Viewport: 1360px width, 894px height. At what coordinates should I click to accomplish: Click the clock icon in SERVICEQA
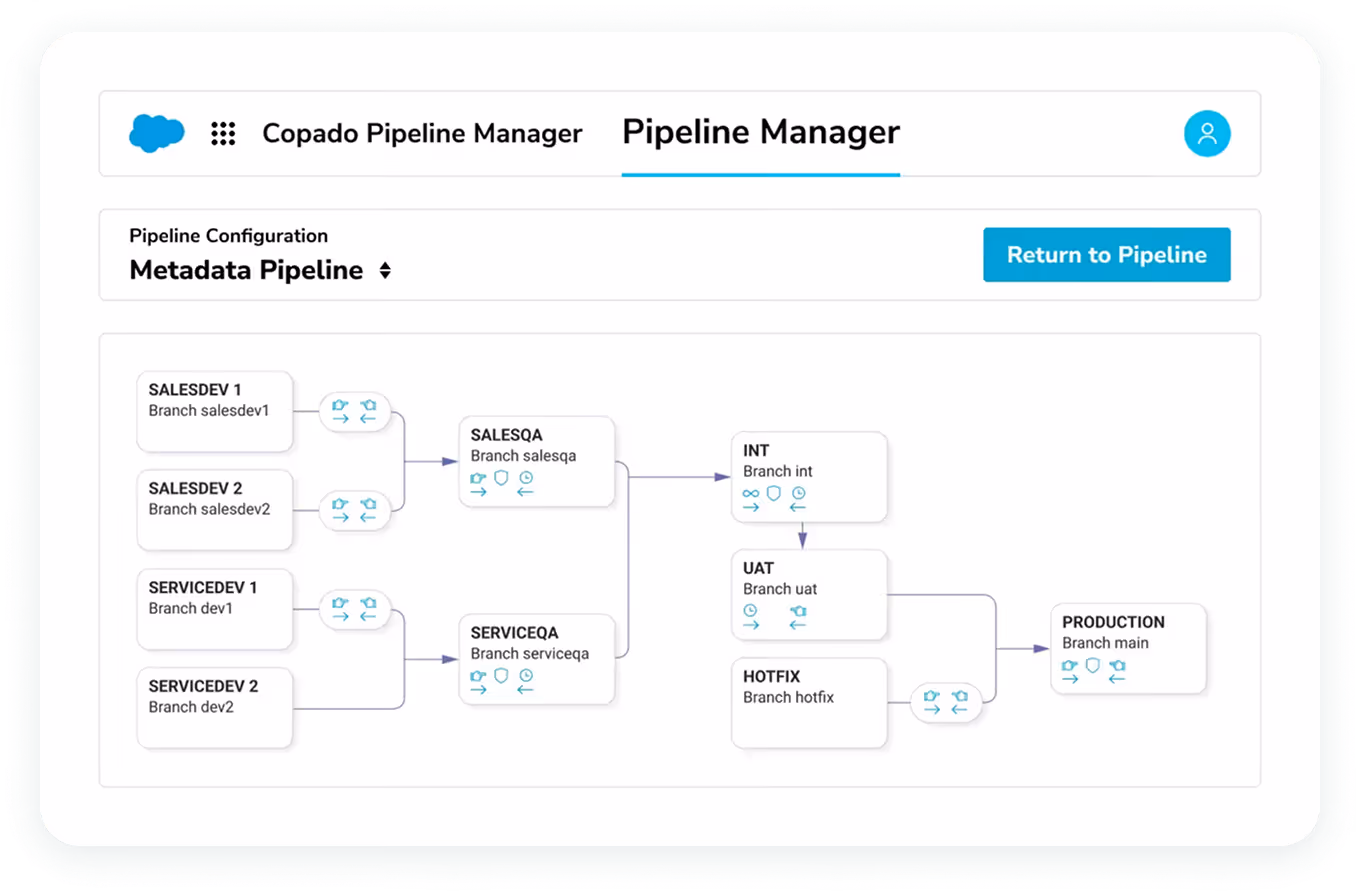pyautogui.click(x=526, y=675)
